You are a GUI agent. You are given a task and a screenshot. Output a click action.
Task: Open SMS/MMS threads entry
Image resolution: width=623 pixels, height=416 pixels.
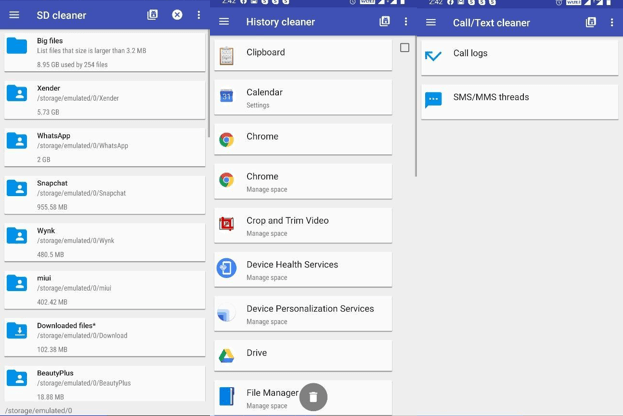pyautogui.click(x=520, y=101)
